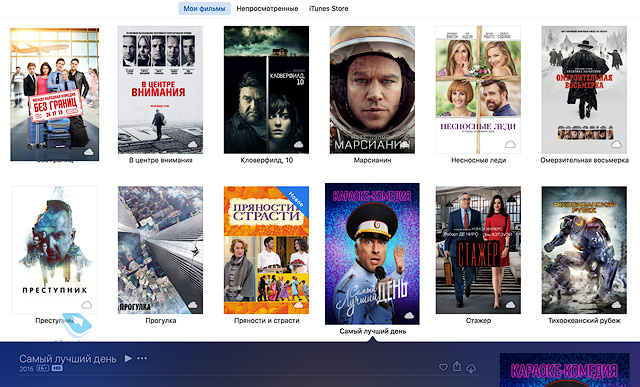Image resolution: width=640 pixels, height=387 pixels.
Task: Click cloud icon on Несносные леди poster
Action: point(510,144)
